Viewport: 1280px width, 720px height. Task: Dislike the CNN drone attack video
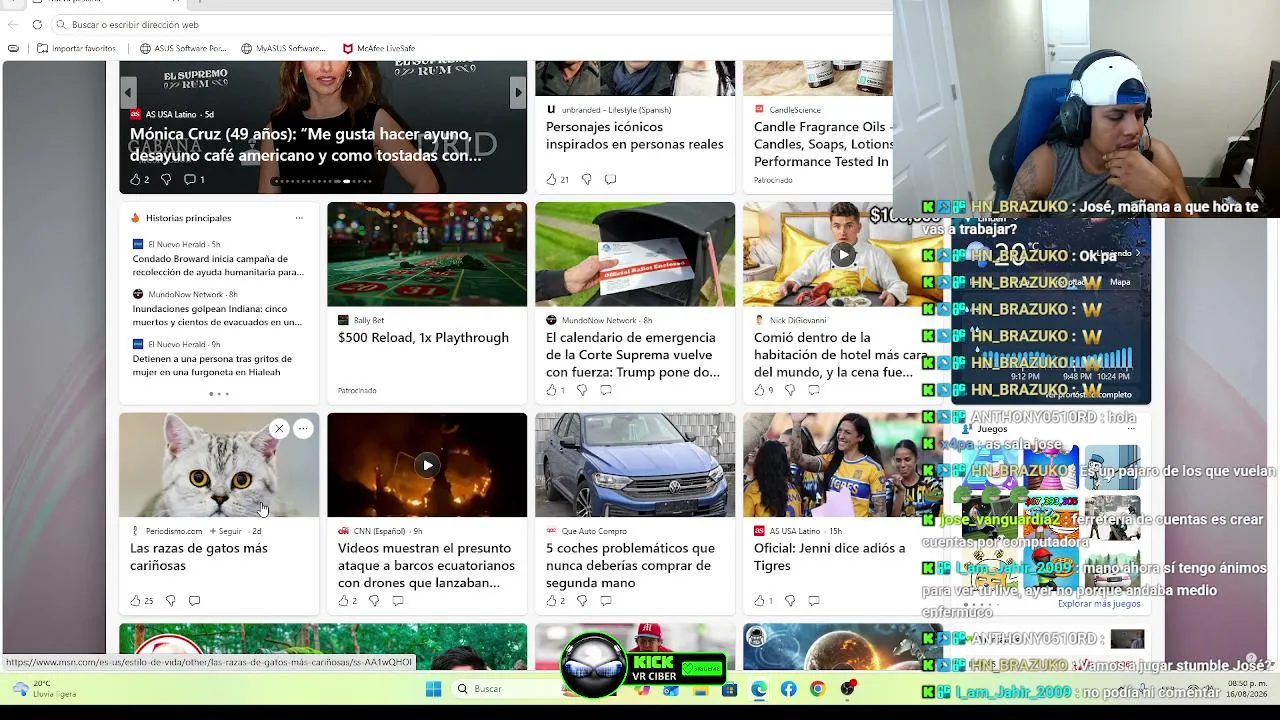pyautogui.click(x=374, y=601)
